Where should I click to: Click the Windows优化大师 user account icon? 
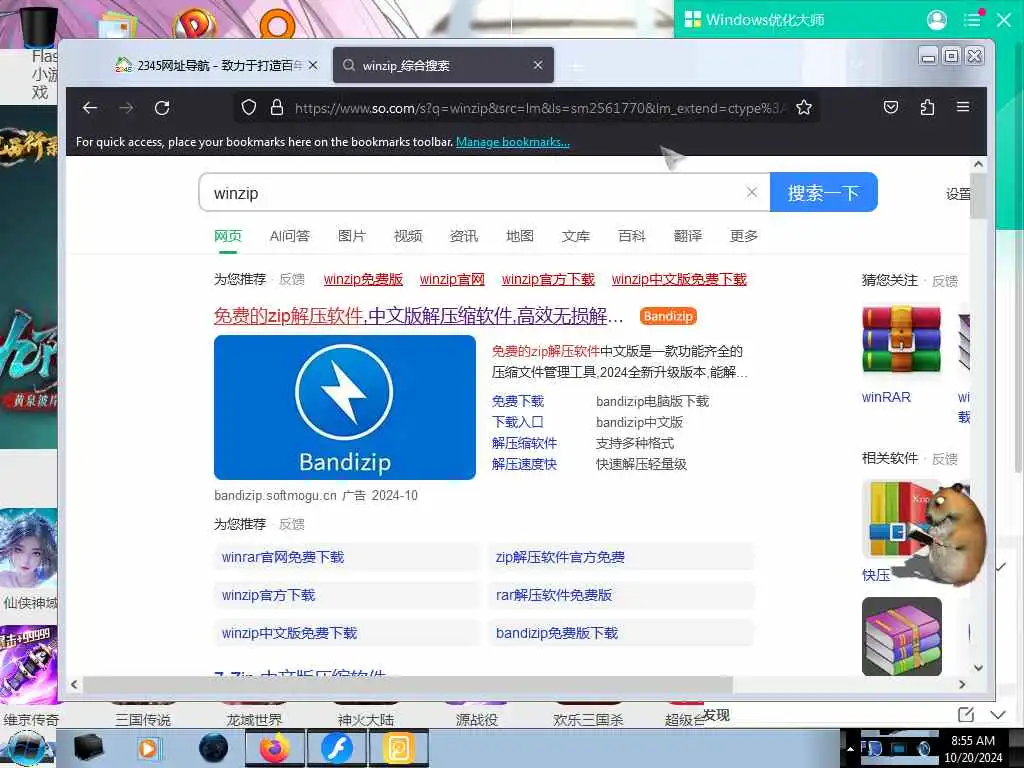(x=936, y=20)
